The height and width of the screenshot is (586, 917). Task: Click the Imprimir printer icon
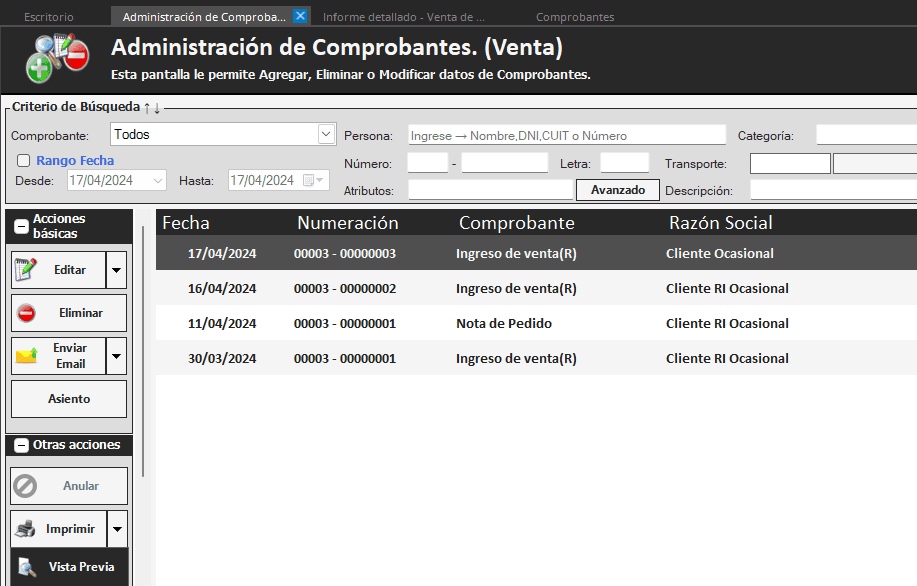27,529
